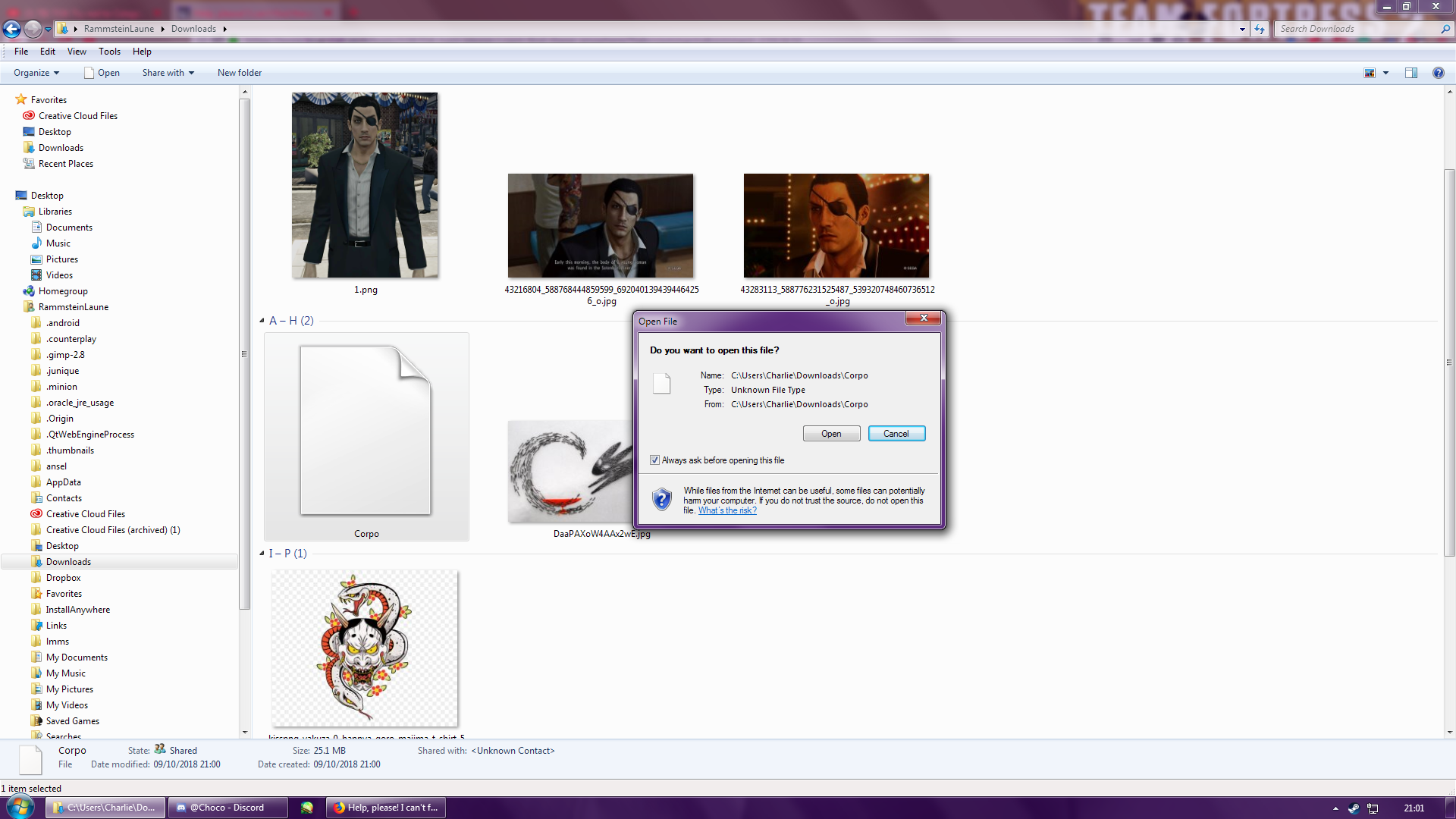Click the New folder button
Image resolution: width=1456 pixels, height=819 pixels.
[240, 73]
